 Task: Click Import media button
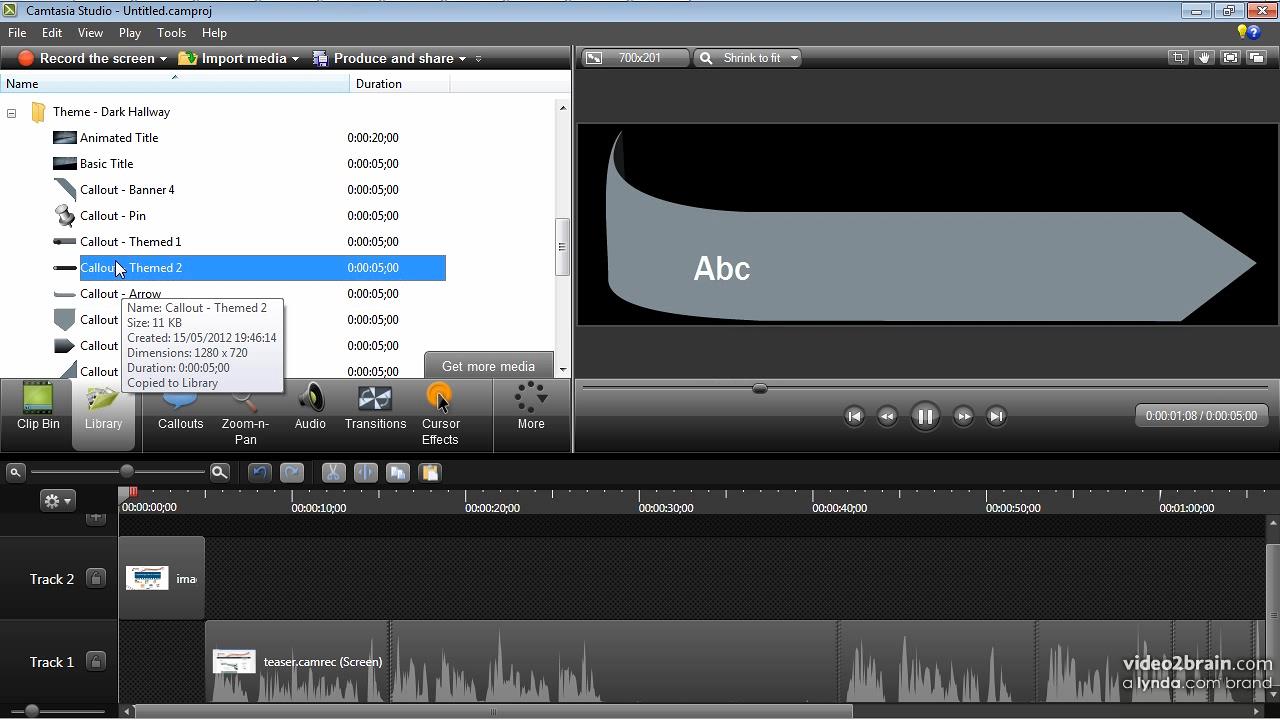(233, 58)
